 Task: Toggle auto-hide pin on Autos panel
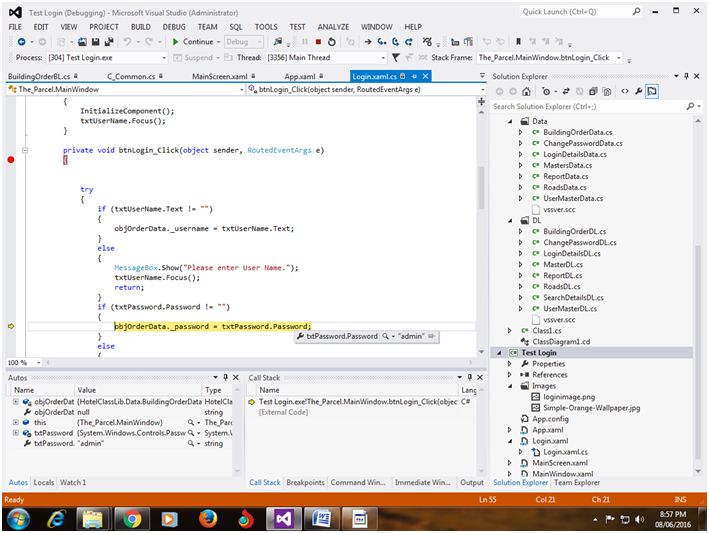click(x=225, y=378)
